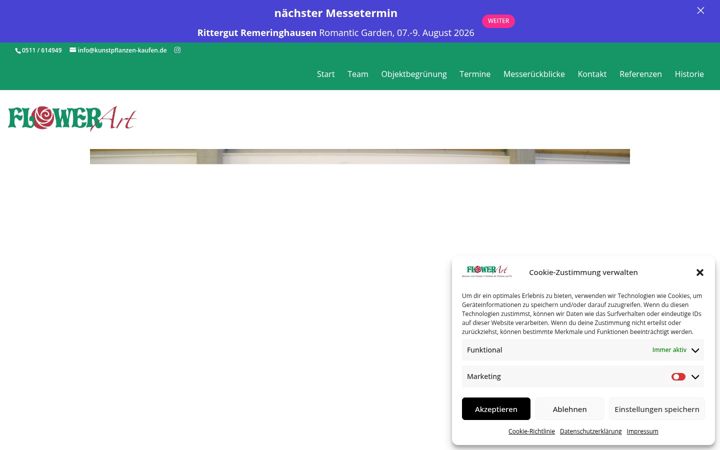The height and width of the screenshot is (450, 720).
Task: Click the info@kunstpflanzen-kaufen.de email link
Action: [118, 50]
